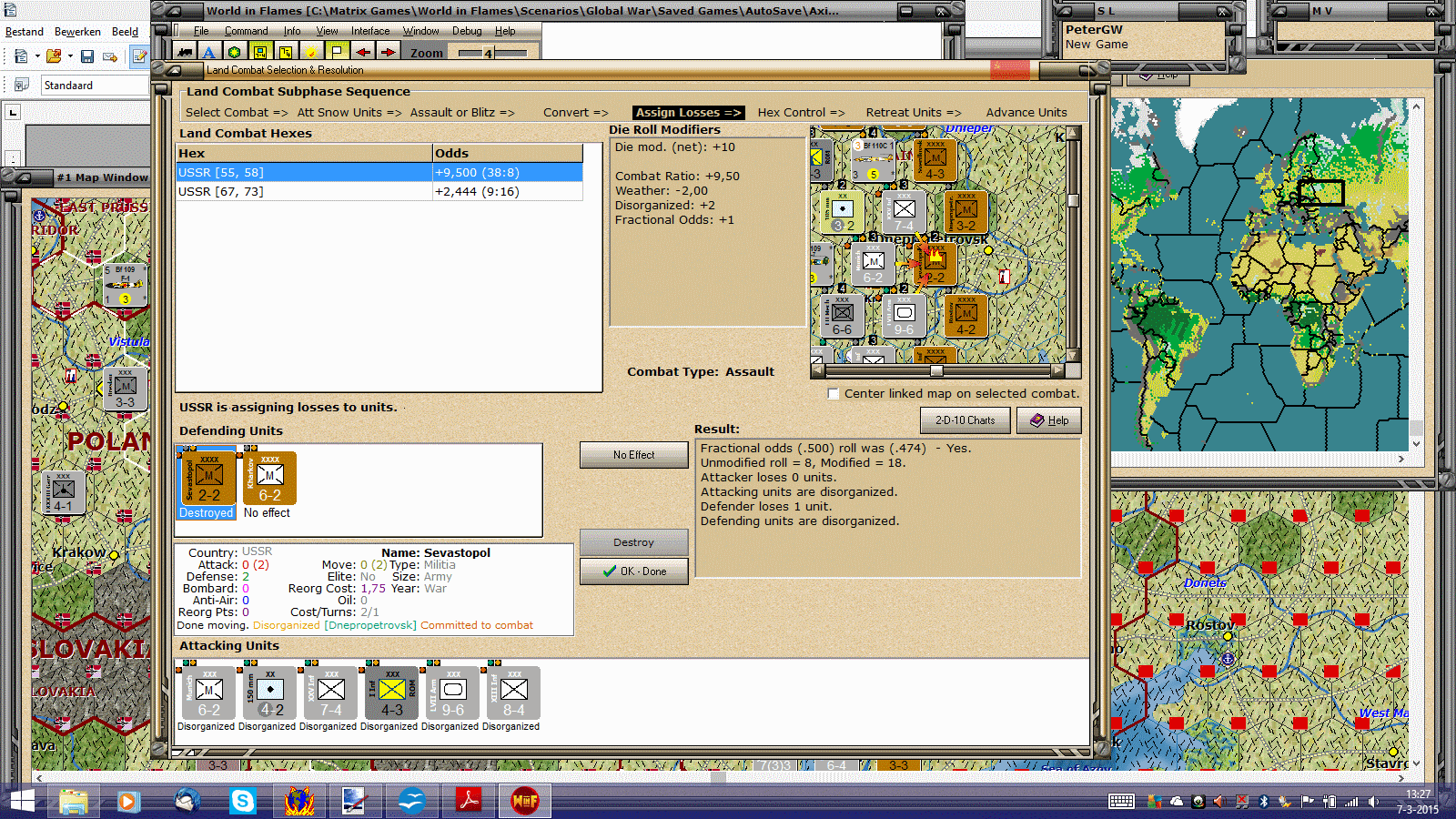The width and height of the screenshot is (1456, 819).
Task: Open the Info menu
Action: (x=292, y=31)
